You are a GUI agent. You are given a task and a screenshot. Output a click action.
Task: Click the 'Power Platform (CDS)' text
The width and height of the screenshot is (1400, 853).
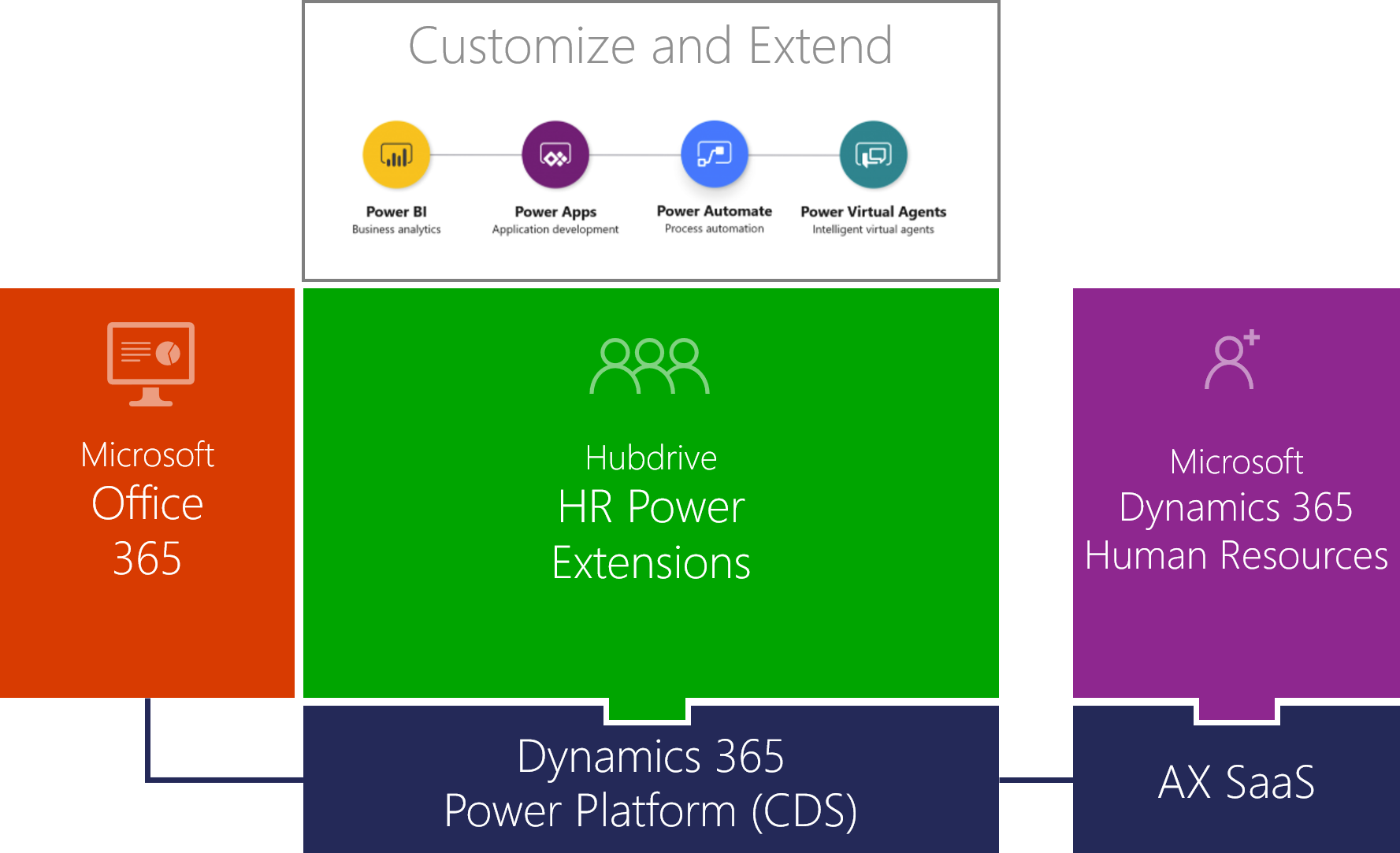pos(651,811)
